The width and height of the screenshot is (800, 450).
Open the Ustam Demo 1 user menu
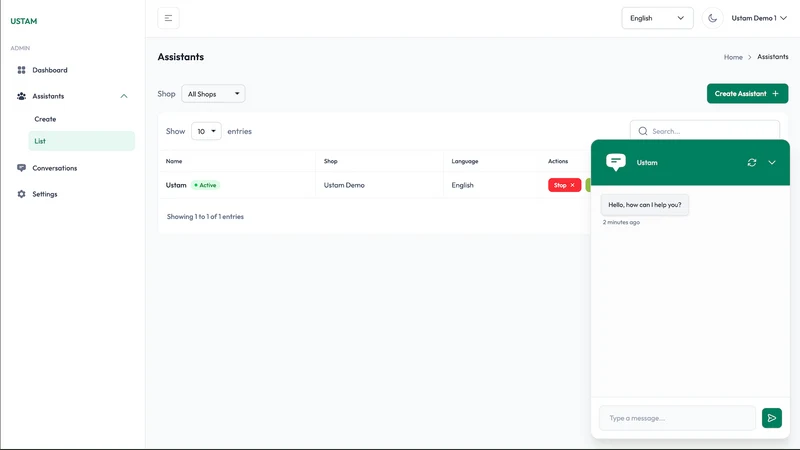click(x=759, y=18)
